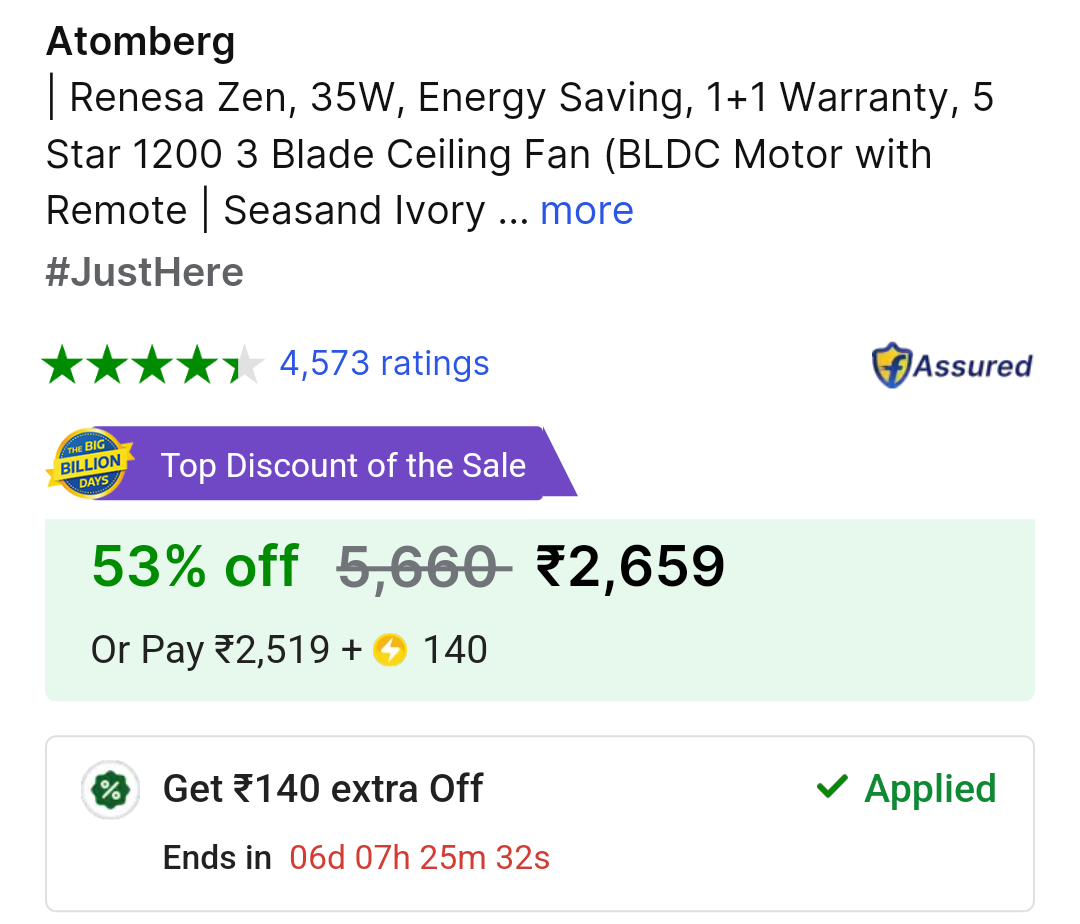Open the SuperCoin payment breakdown
The width and height of the screenshot is (1080, 924).
pyautogui.click(x=287, y=649)
